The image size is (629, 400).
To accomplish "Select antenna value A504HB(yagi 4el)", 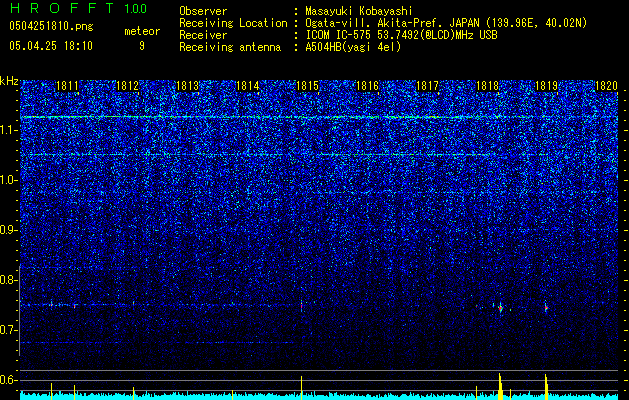I will point(353,47).
